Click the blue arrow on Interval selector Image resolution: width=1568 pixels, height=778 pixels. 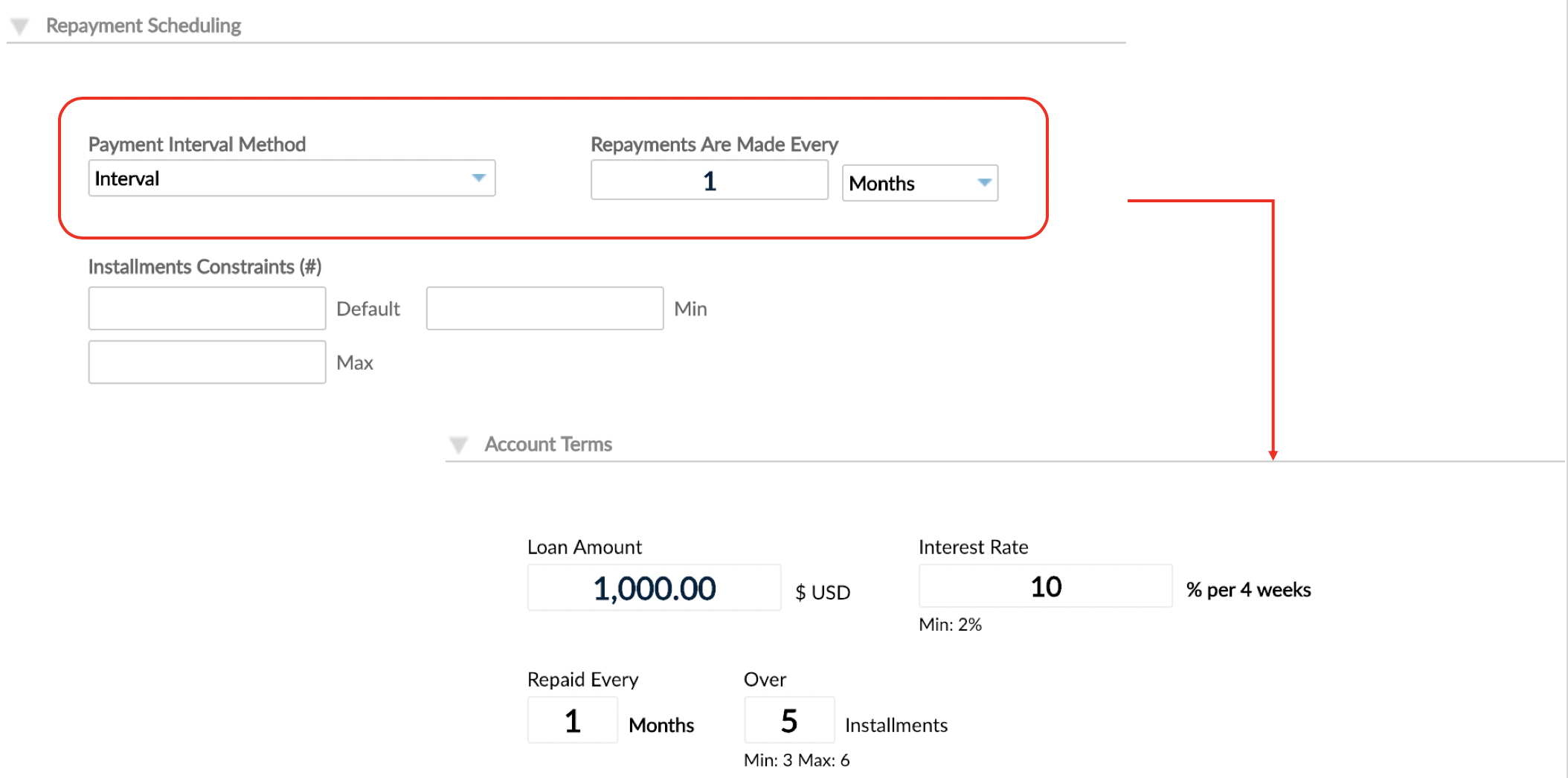point(481,179)
